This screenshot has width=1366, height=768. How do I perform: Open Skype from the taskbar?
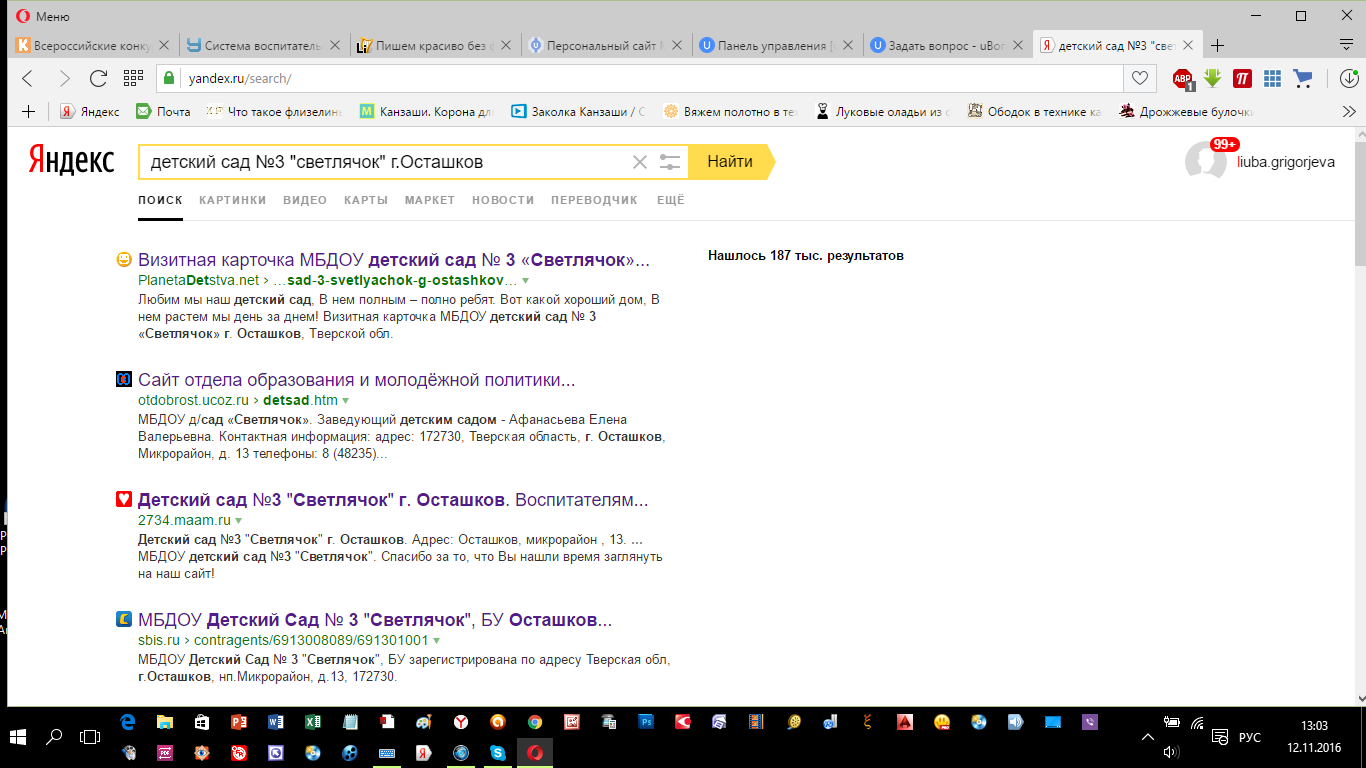coord(497,752)
